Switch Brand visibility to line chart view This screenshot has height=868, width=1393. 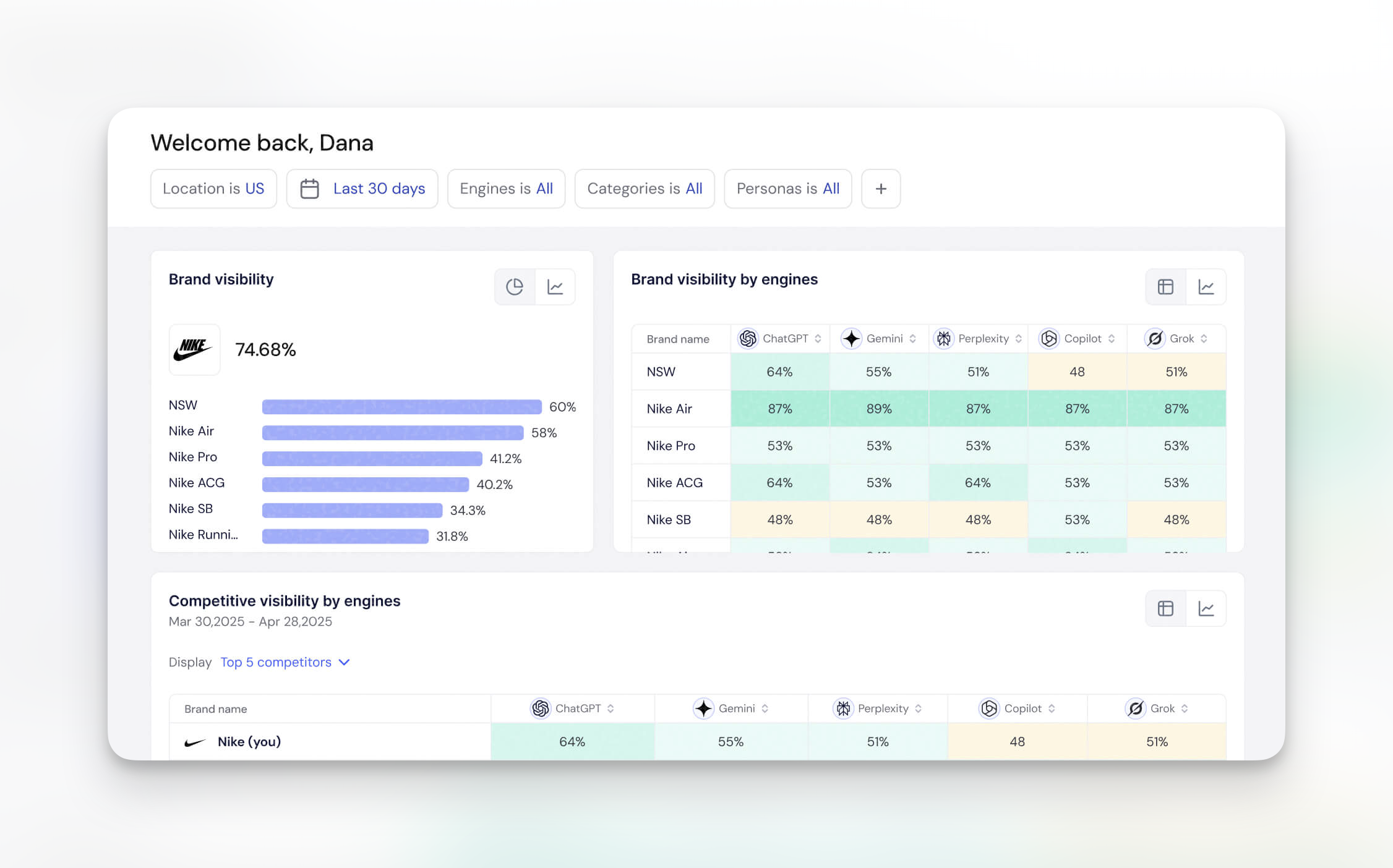click(555, 287)
